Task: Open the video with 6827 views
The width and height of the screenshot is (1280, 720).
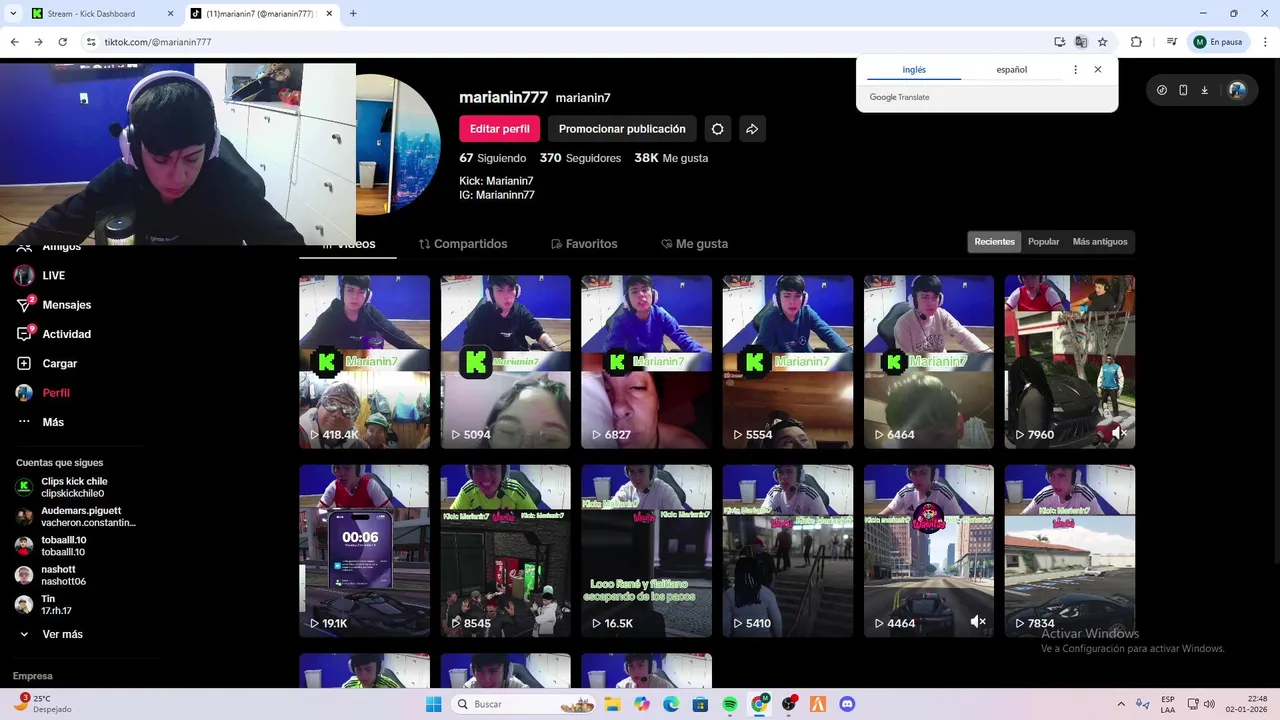Action: coord(646,362)
